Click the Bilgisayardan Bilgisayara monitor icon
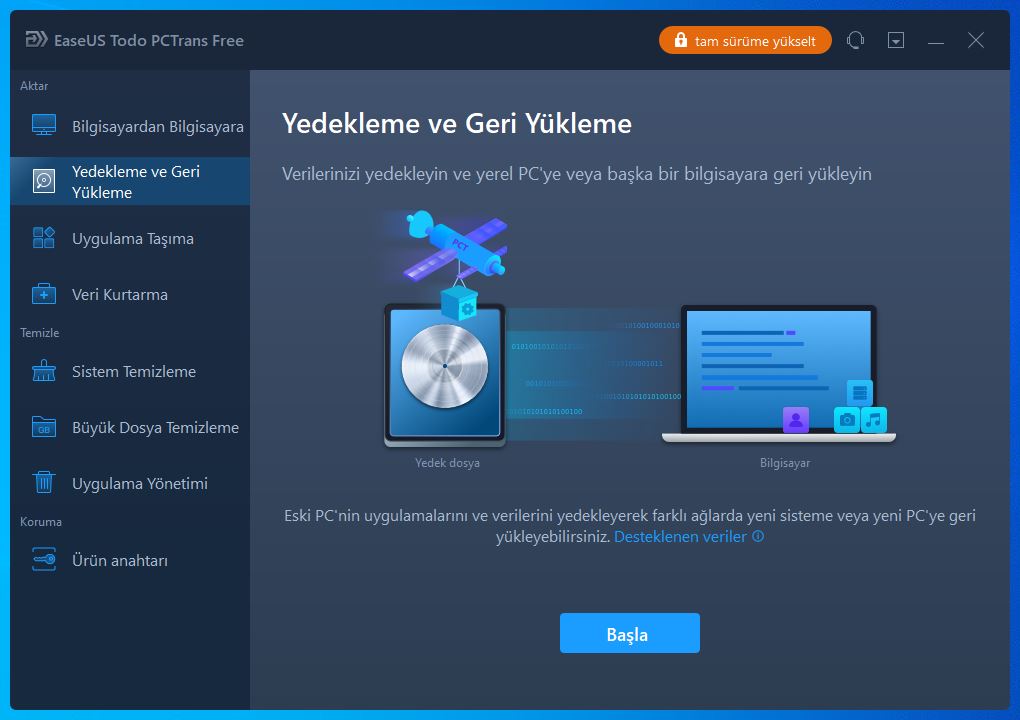Screen dimensions: 1020x720 pyautogui.click(x=44, y=126)
